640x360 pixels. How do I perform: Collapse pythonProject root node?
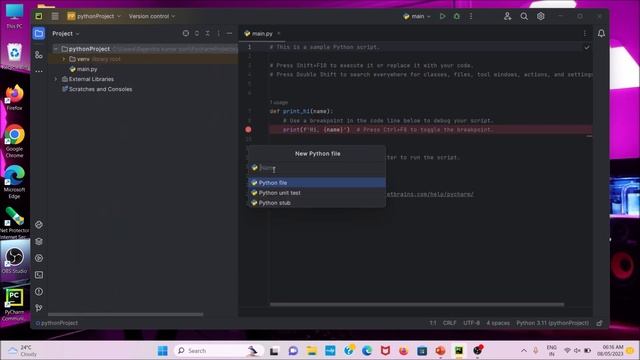tap(56, 49)
